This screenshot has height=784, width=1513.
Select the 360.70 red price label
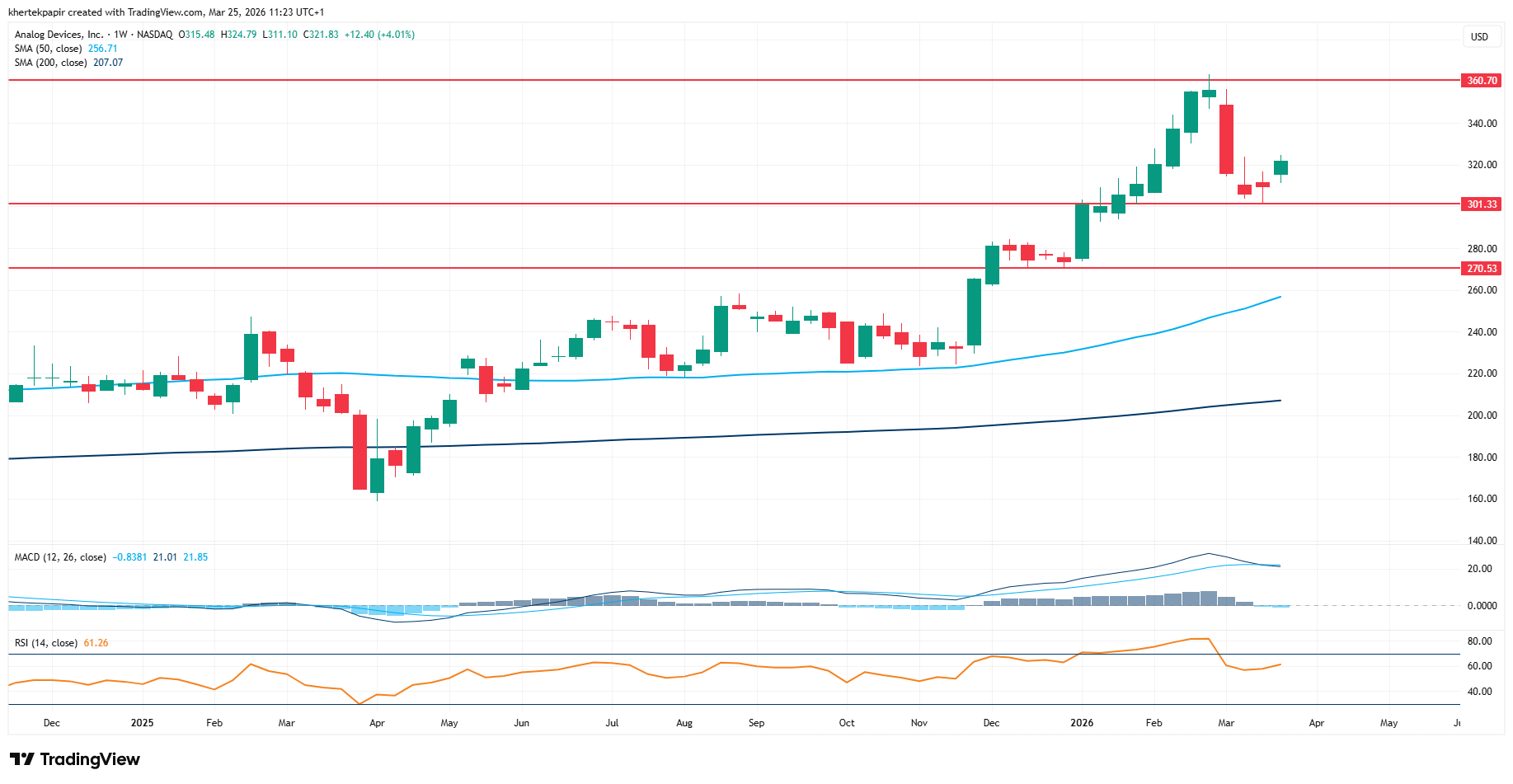[1481, 81]
